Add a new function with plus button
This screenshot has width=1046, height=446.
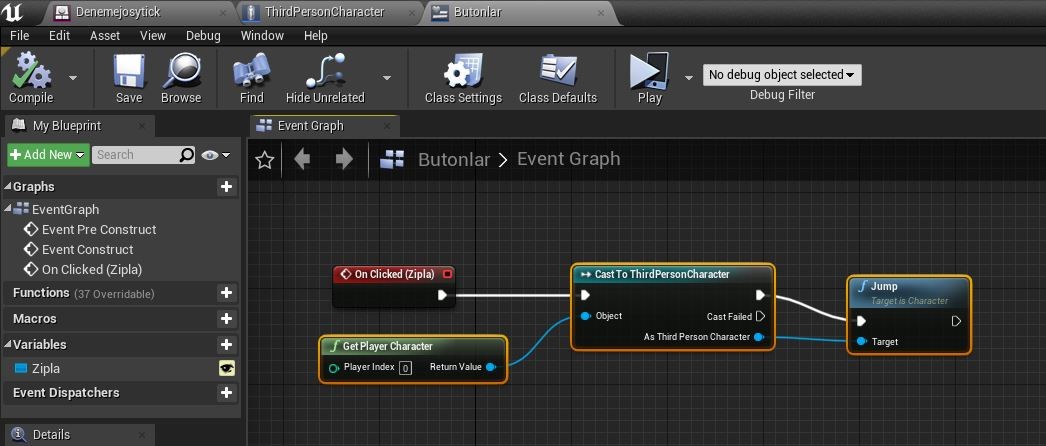(x=226, y=293)
